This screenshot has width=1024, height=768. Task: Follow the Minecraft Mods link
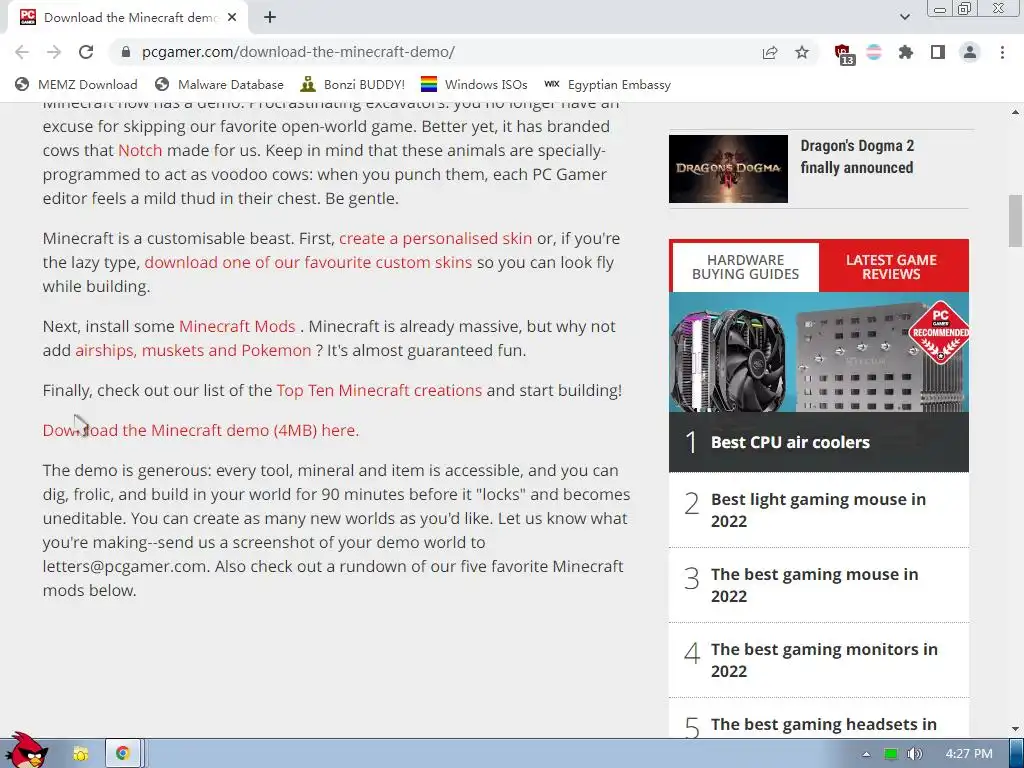237,326
